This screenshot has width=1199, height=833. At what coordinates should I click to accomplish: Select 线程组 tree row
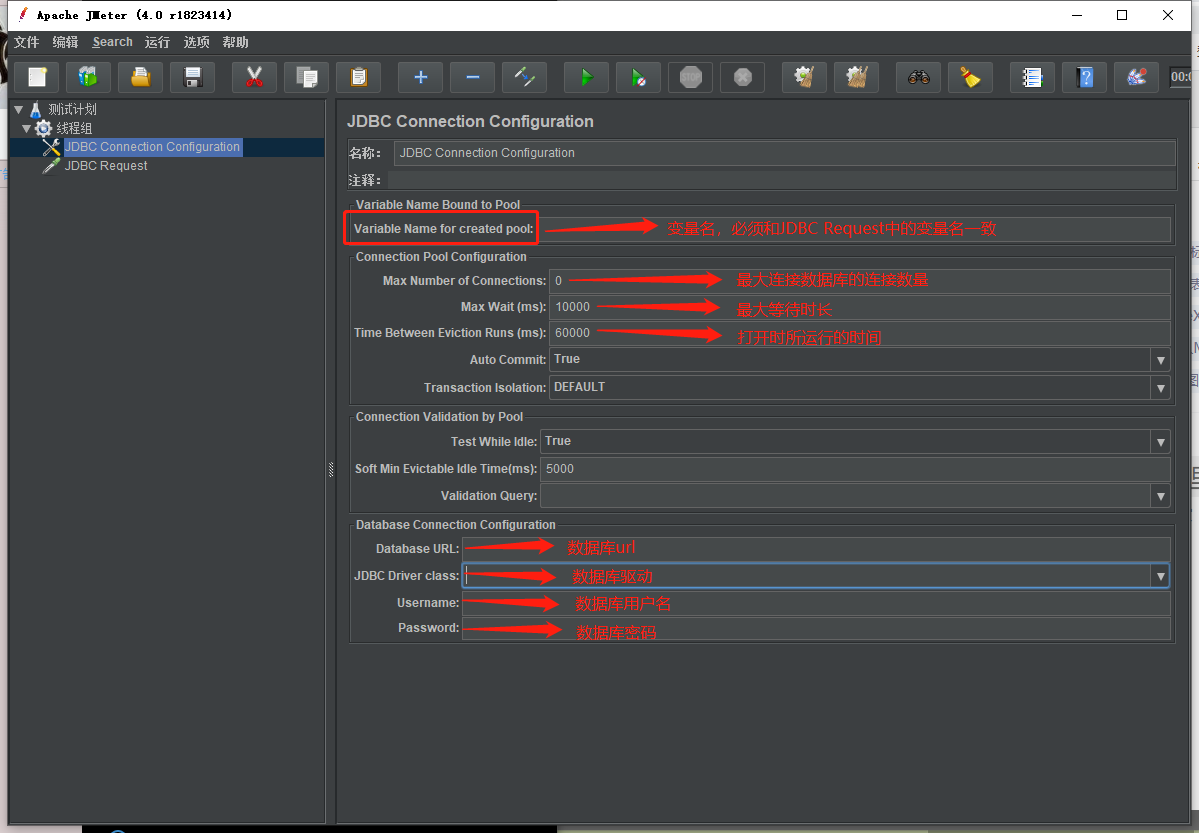coord(74,128)
